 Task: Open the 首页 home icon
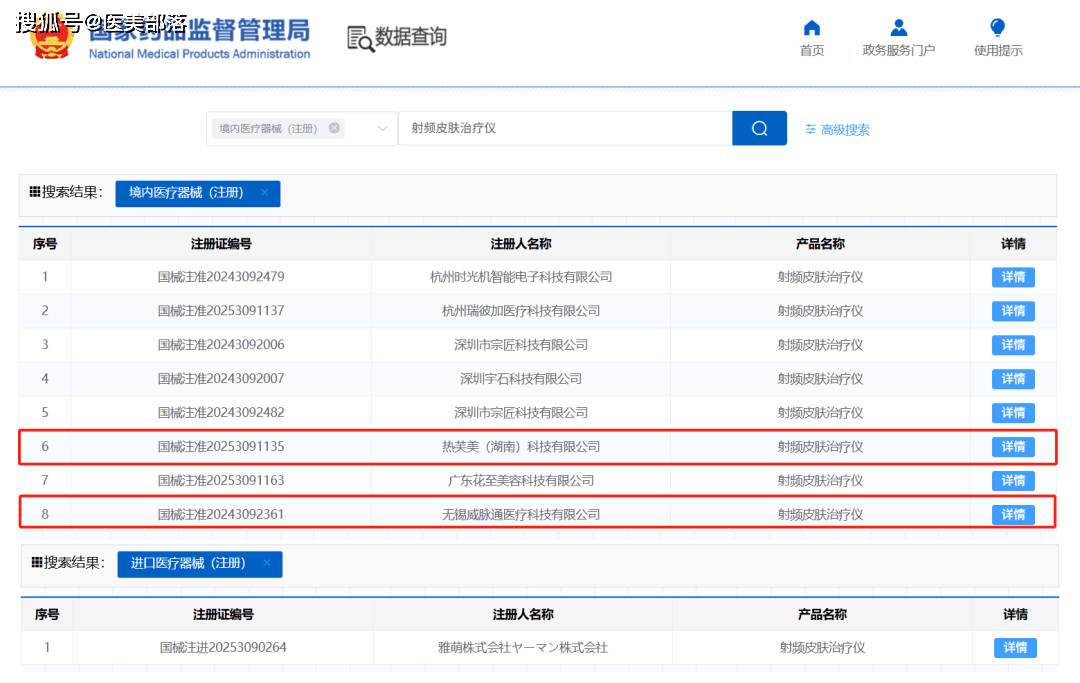point(812,28)
